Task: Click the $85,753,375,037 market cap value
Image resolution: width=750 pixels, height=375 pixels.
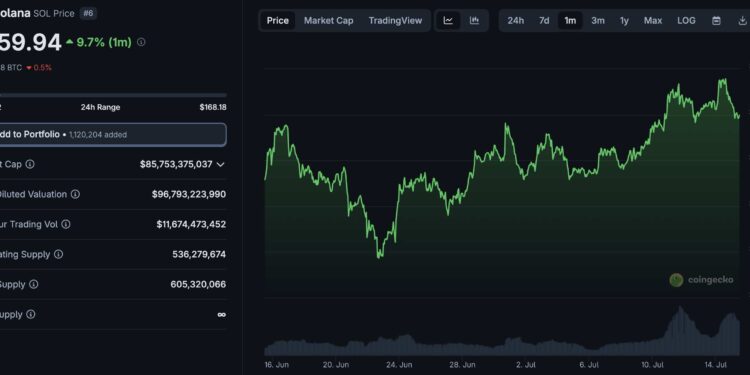Action: click(176, 164)
